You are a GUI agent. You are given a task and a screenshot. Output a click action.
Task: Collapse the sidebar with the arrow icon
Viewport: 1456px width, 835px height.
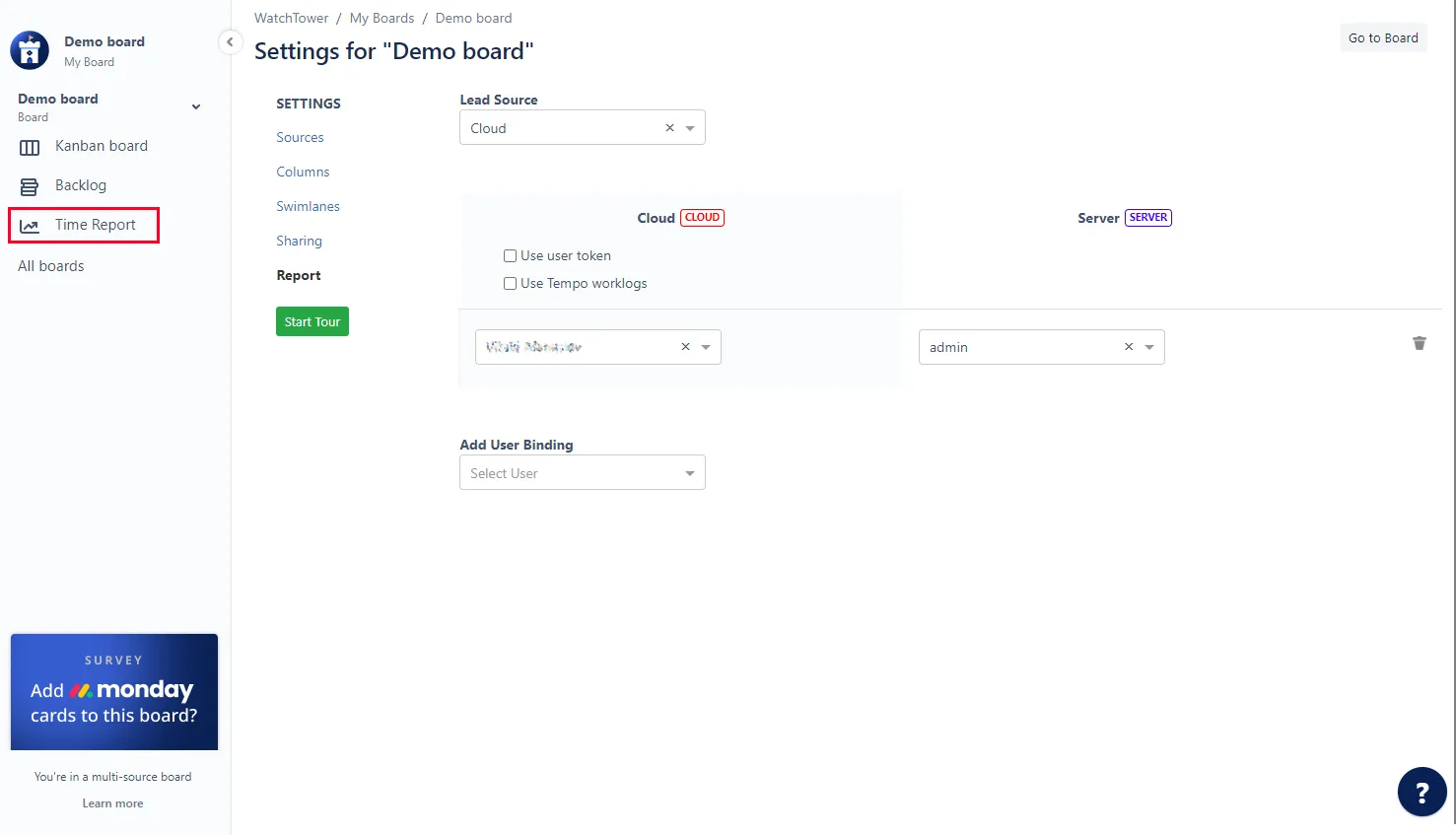tap(230, 41)
